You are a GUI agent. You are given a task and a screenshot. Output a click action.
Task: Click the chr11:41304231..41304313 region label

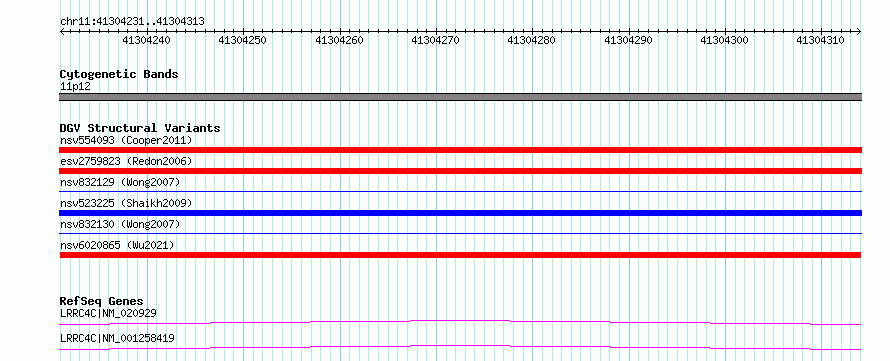pos(132,22)
